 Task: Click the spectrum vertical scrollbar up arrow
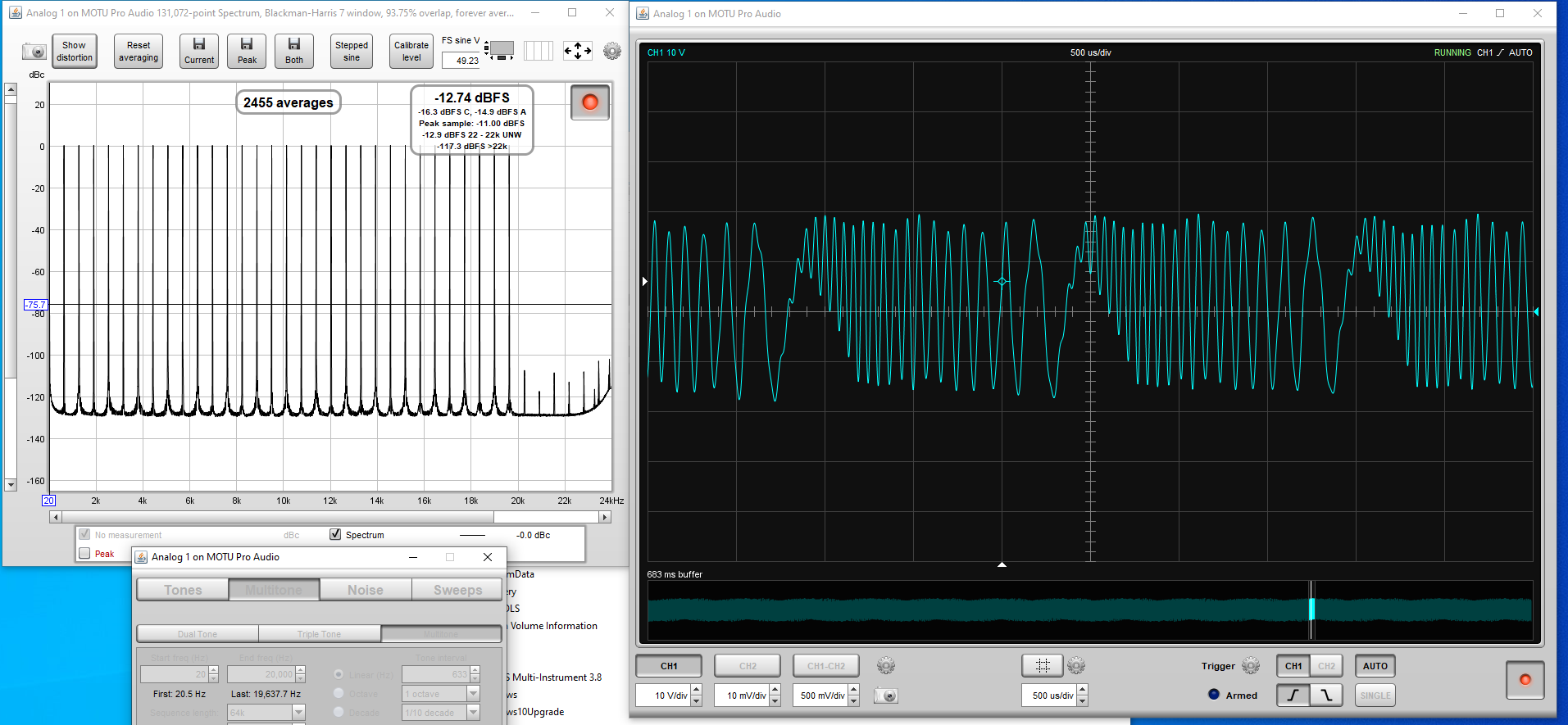tap(11, 89)
